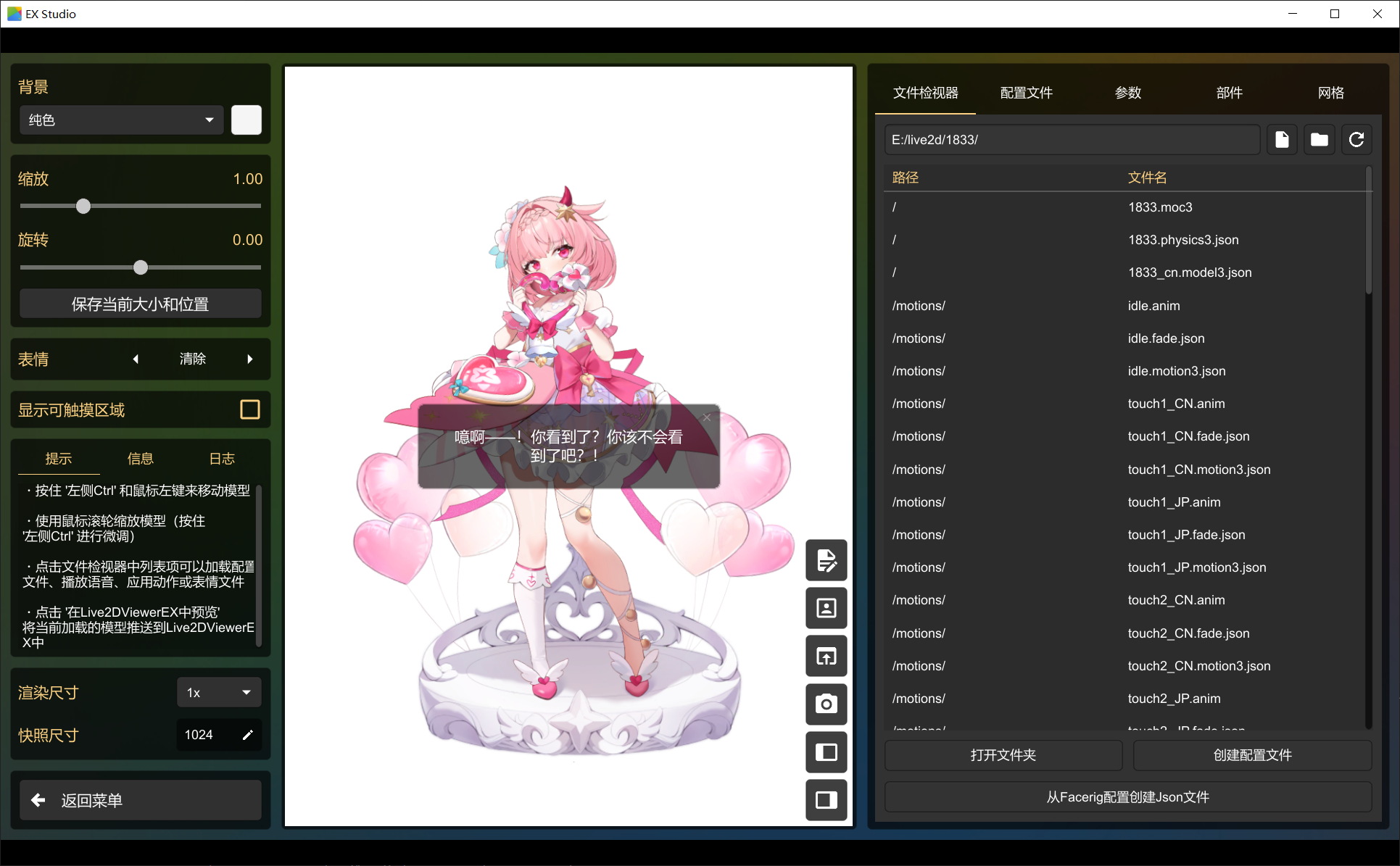1400x866 pixels.
Task: Select touch1_CN.anim file row
Action: 1124,404
